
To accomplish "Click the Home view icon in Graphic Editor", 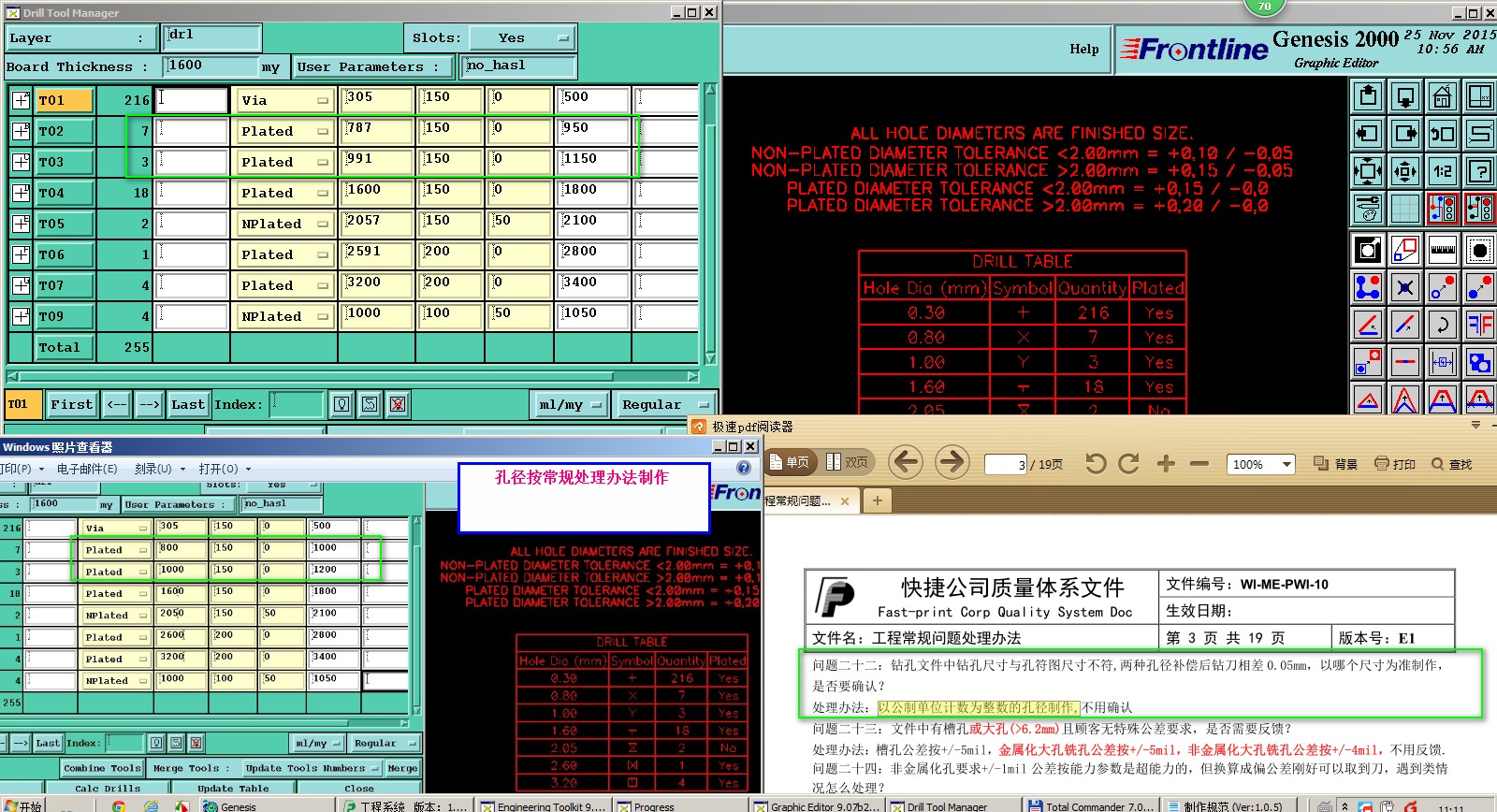I will tap(1443, 96).
